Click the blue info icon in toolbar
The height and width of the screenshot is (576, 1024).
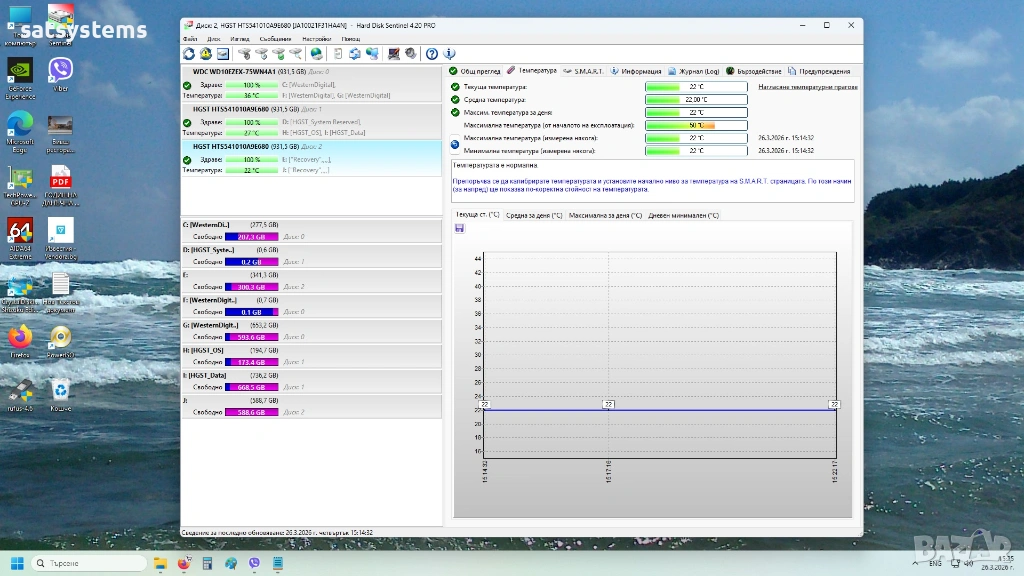(x=449, y=54)
